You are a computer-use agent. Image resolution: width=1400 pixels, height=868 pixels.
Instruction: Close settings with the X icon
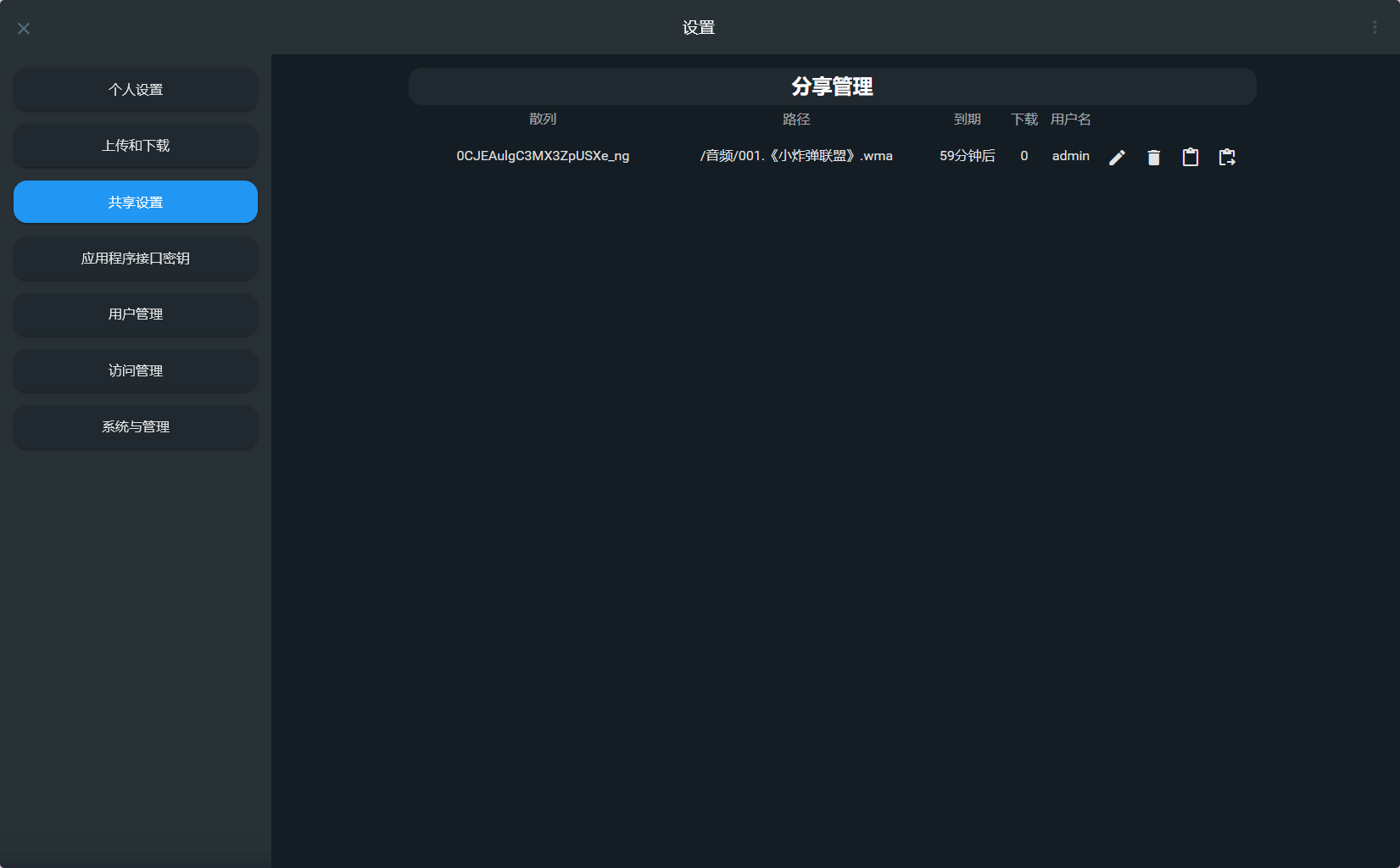point(24,28)
